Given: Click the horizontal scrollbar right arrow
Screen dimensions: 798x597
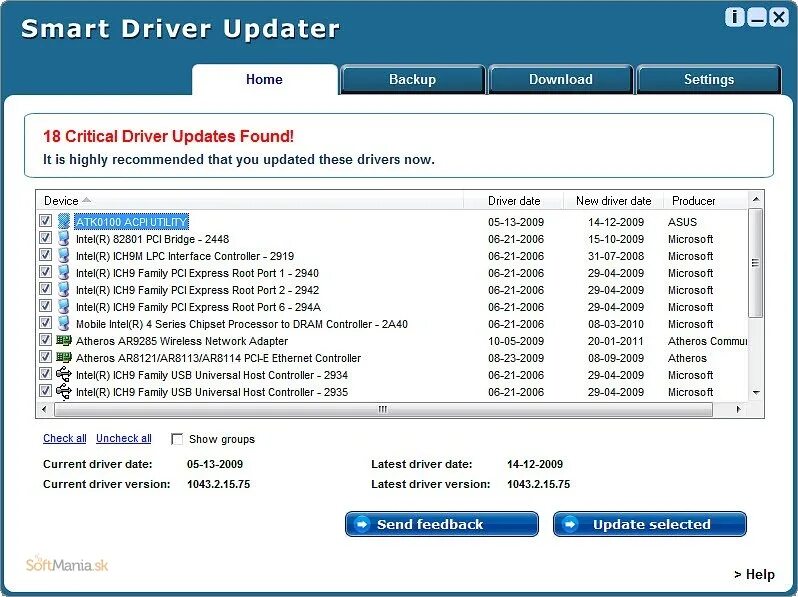Looking at the screenshot, I should click(x=738, y=409).
